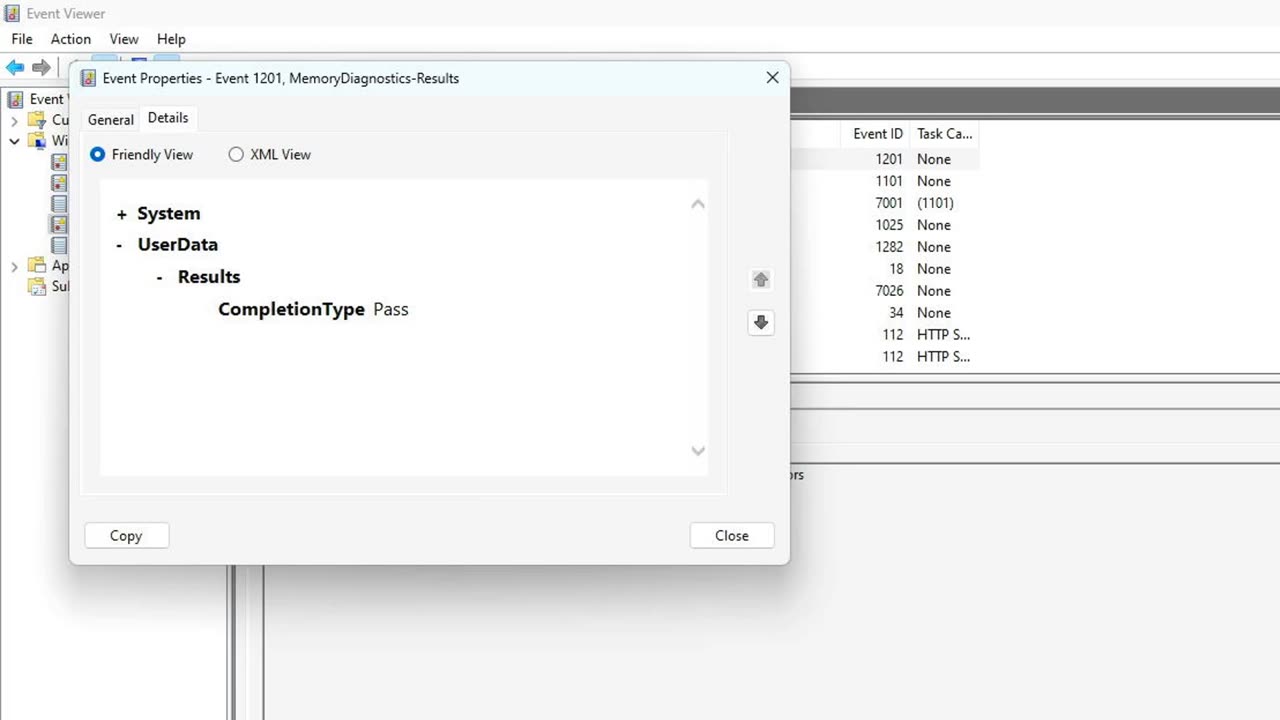Select the event row with ID 7026

pyautogui.click(x=885, y=291)
